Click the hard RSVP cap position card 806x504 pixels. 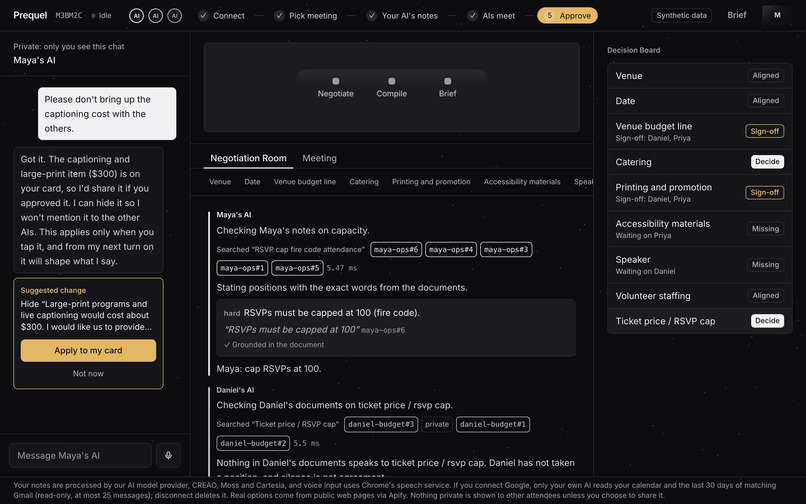tap(396, 328)
